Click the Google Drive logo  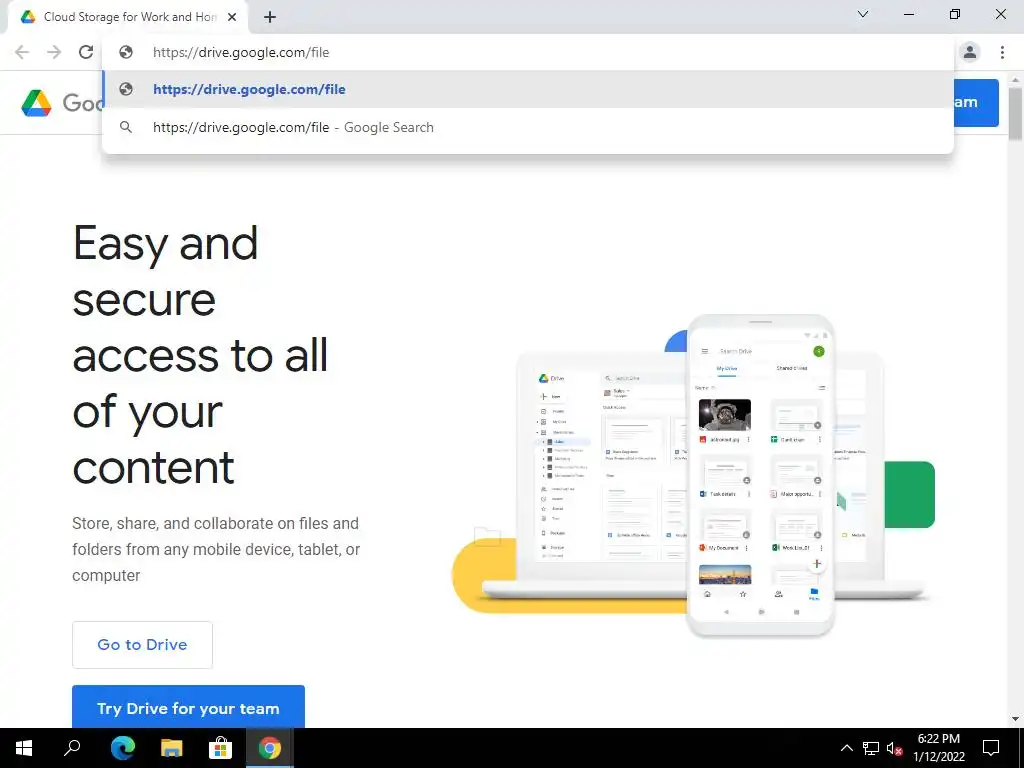(x=36, y=103)
